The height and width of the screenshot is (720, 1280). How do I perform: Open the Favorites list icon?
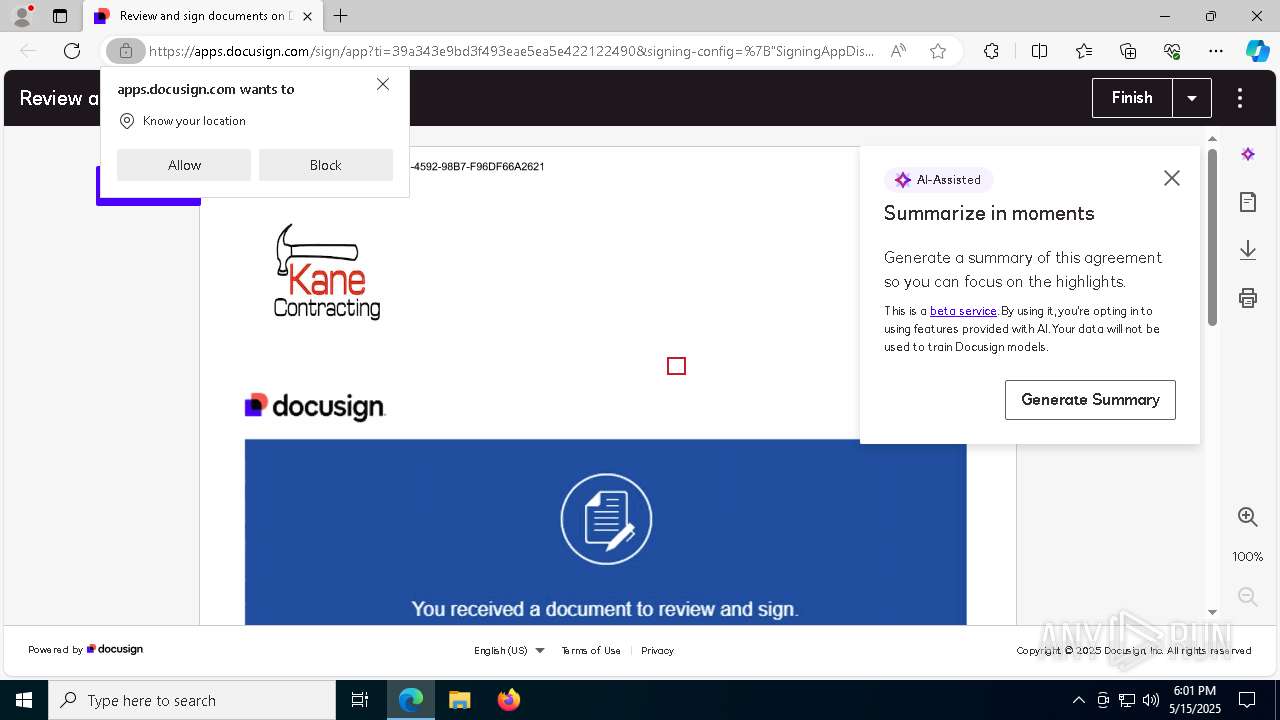click(x=1084, y=51)
